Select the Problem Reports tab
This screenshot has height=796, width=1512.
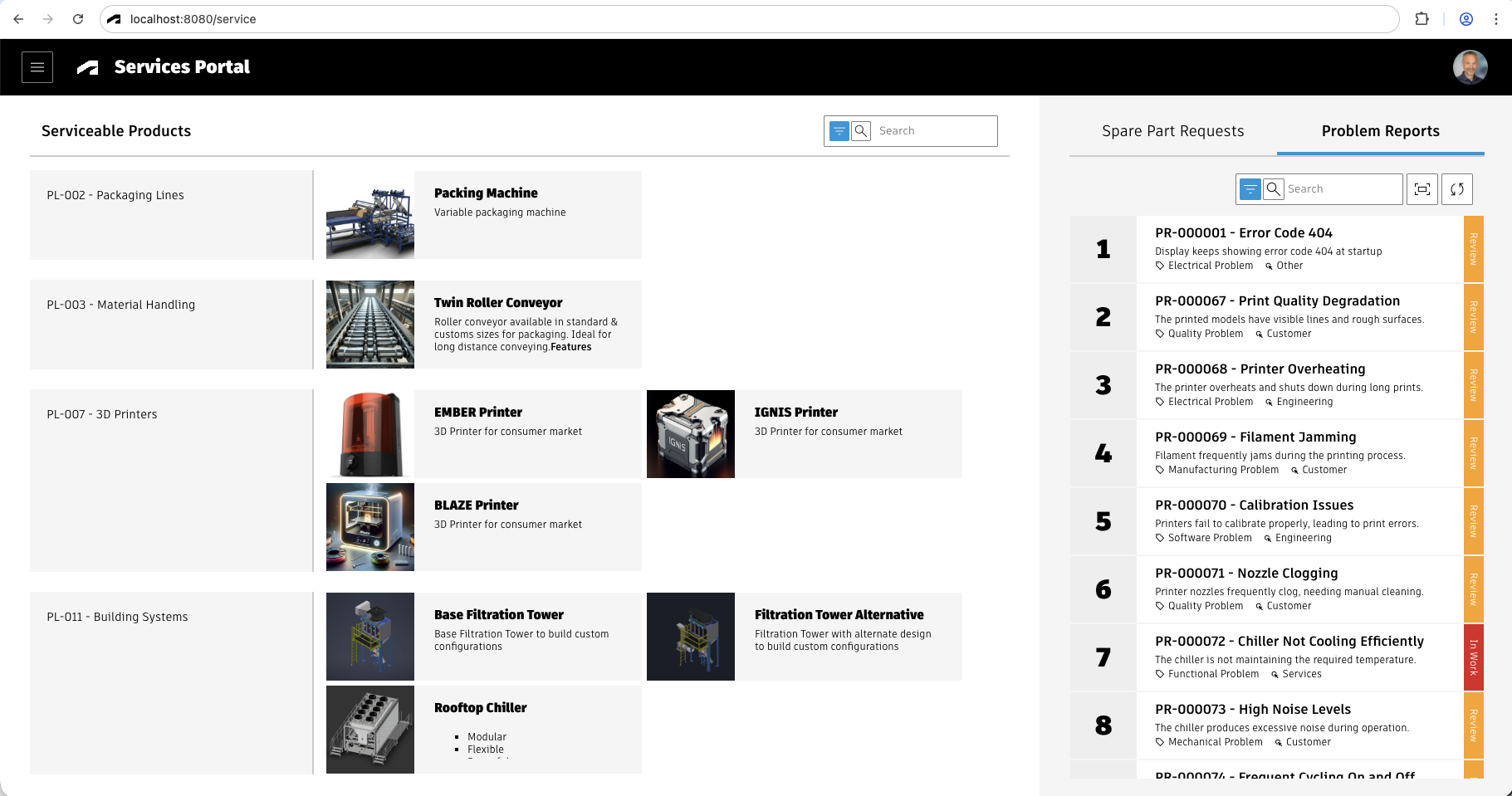pyautogui.click(x=1380, y=131)
